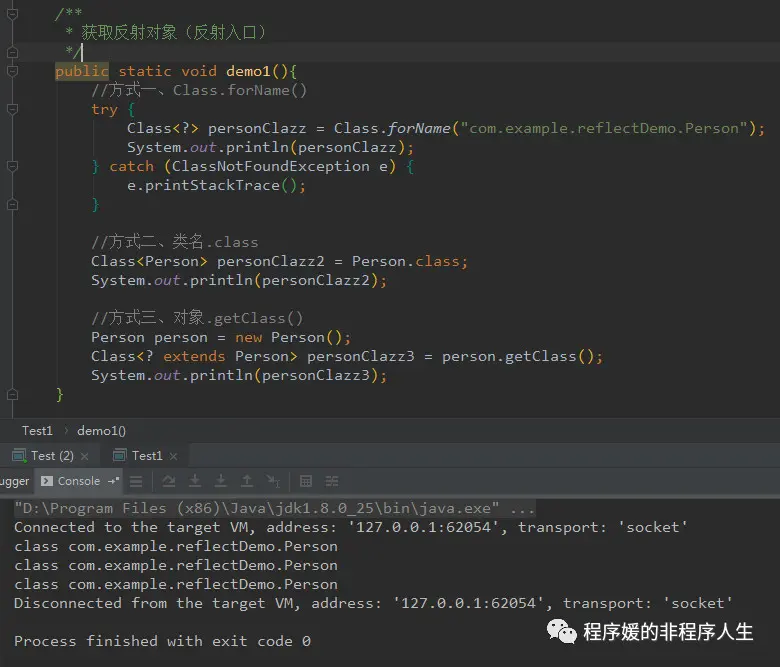Fold the catch block at the catch line
The width and height of the screenshot is (780, 667).
pos(12,166)
